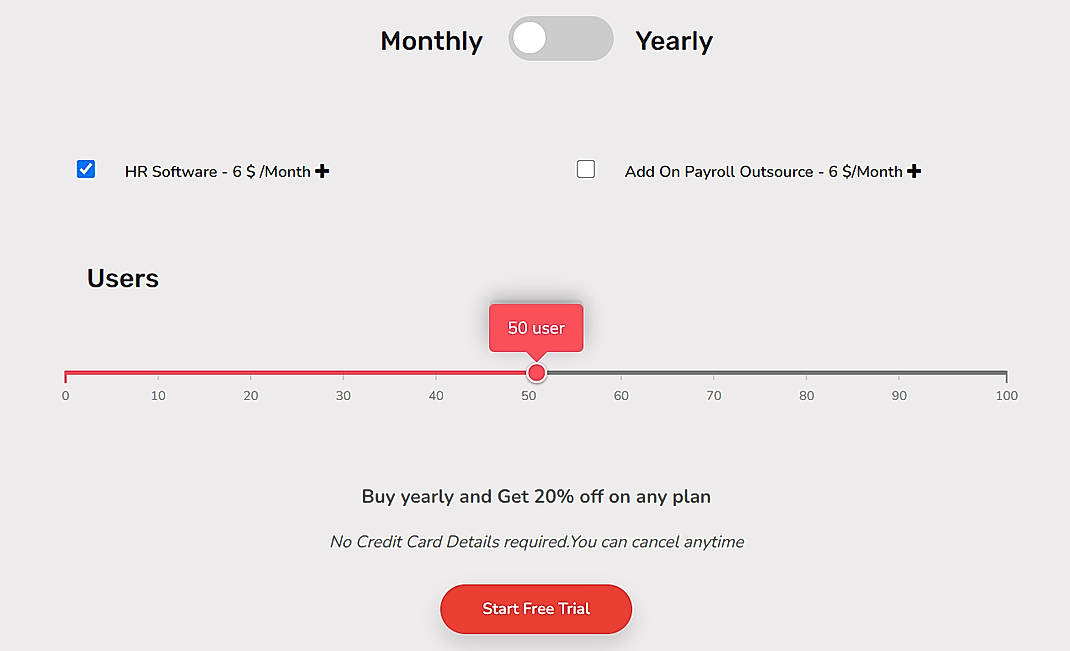Select the Yearly billing label

pos(674,41)
